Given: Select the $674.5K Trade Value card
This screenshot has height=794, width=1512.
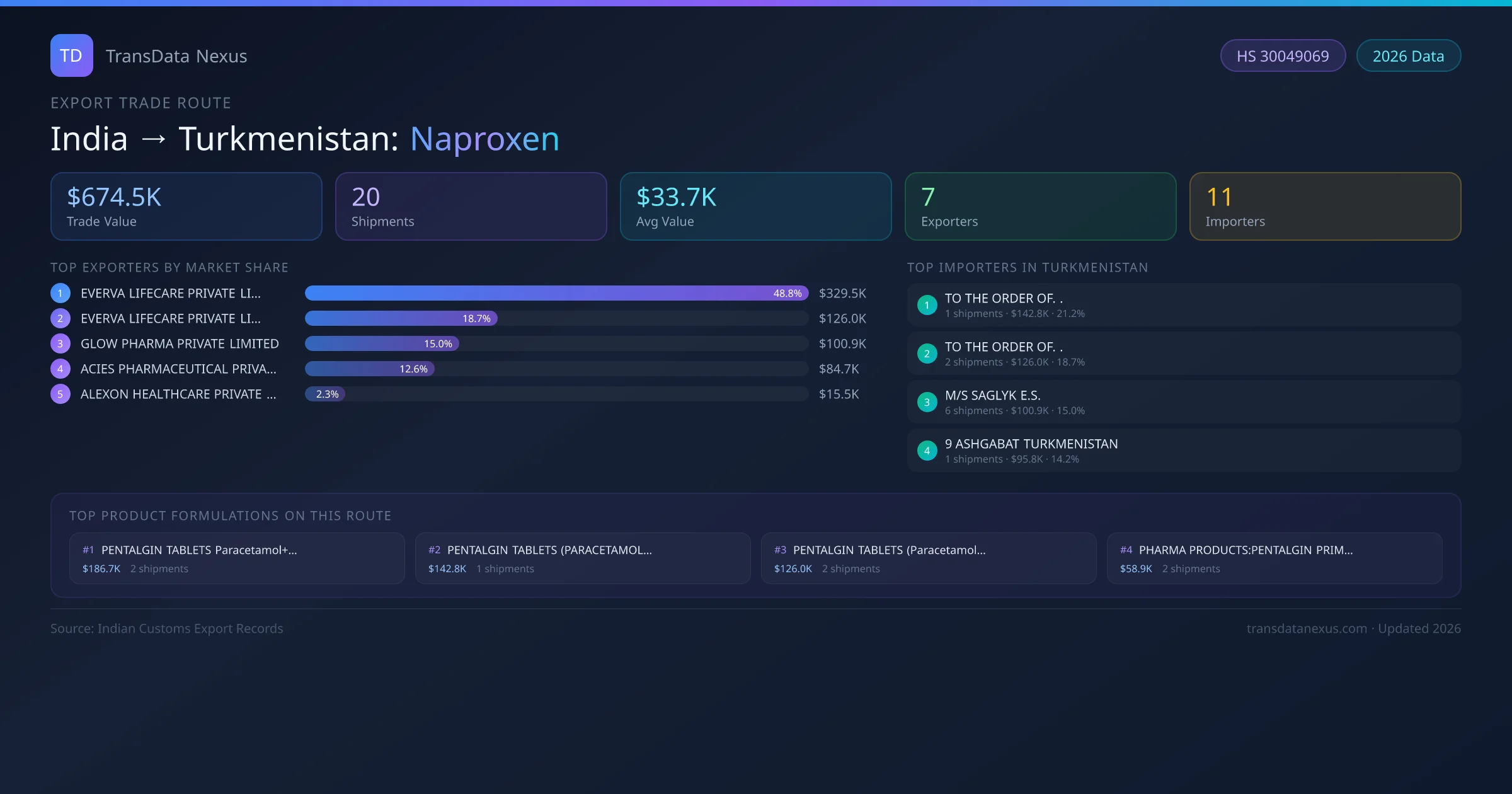Looking at the screenshot, I should point(186,207).
